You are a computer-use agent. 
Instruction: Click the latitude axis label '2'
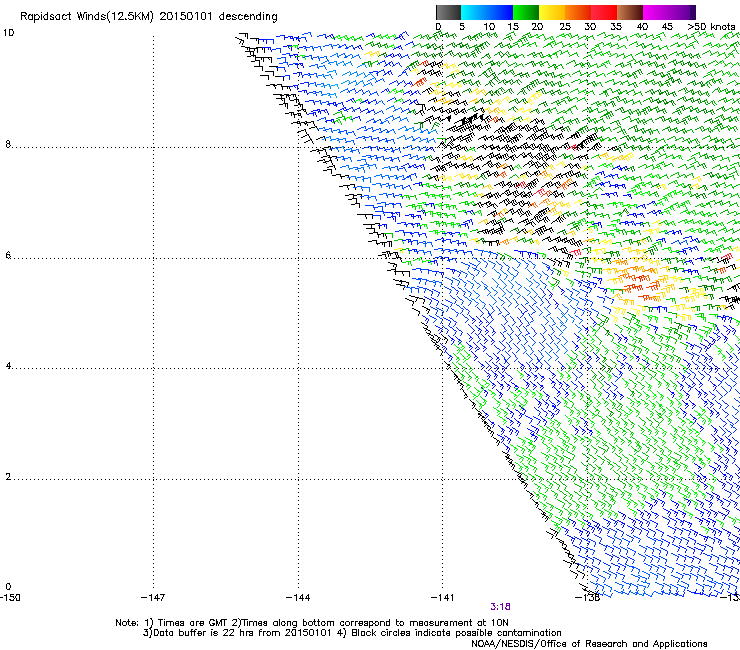click(x=8, y=476)
